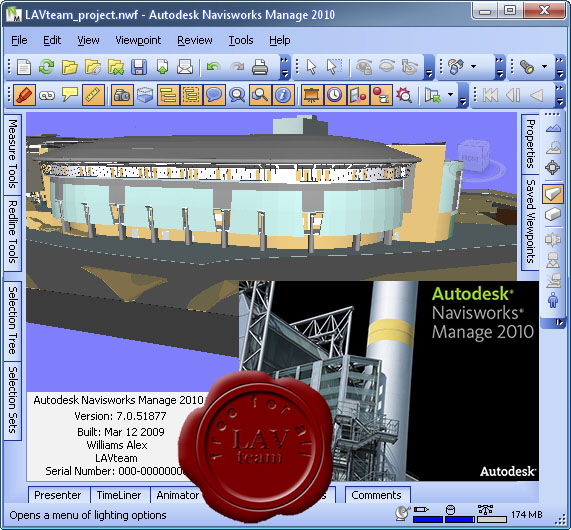The width and height of the screenshot is (571, 530).
Task: Open the Saved Viewpoints side panel
Action: click(530, 223)
